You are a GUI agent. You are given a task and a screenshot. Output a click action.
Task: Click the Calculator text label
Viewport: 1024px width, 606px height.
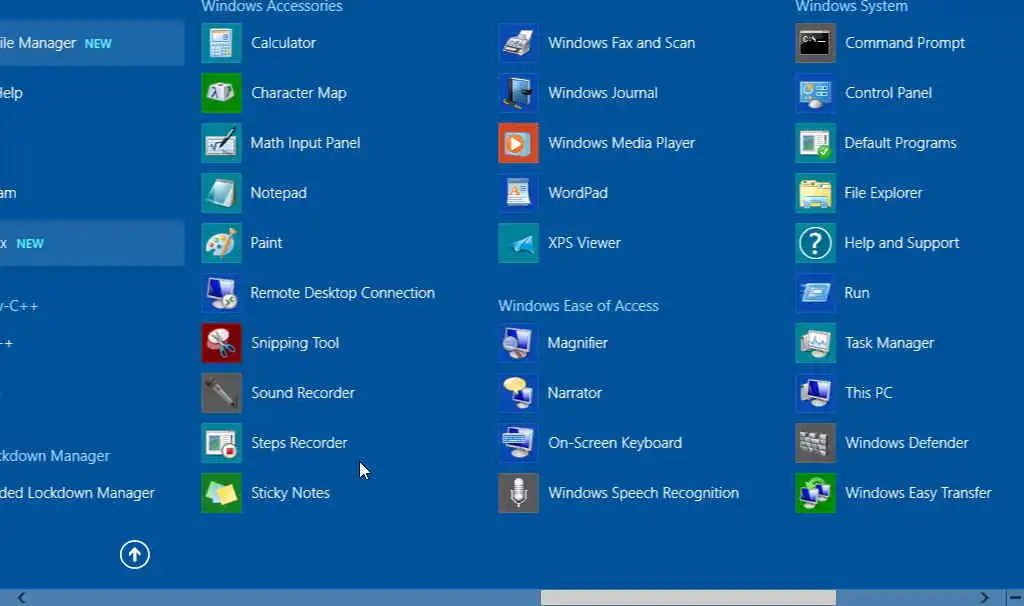click(283, 43)
